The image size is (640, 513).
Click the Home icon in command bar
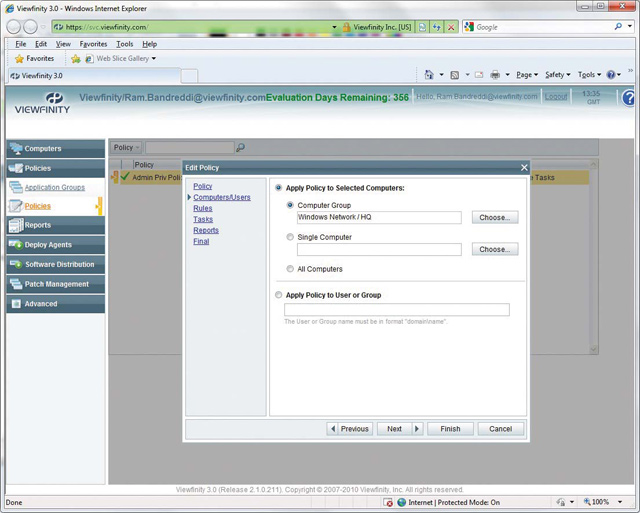pos(429,75)
